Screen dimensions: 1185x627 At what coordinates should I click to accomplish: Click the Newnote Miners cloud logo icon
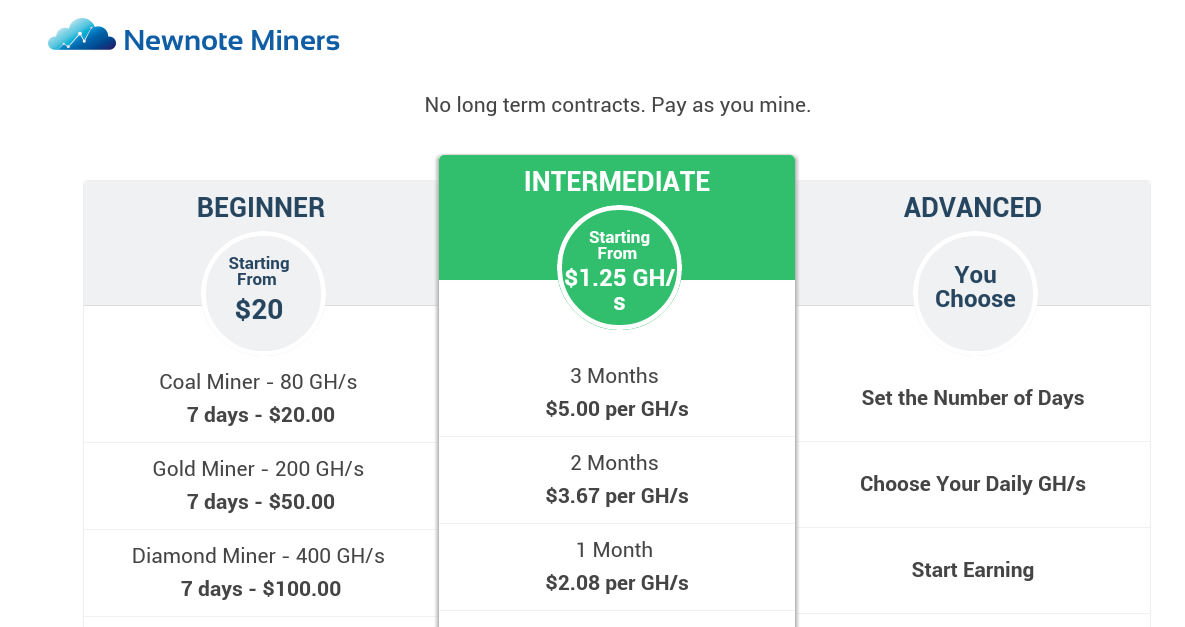pos(82,36)
